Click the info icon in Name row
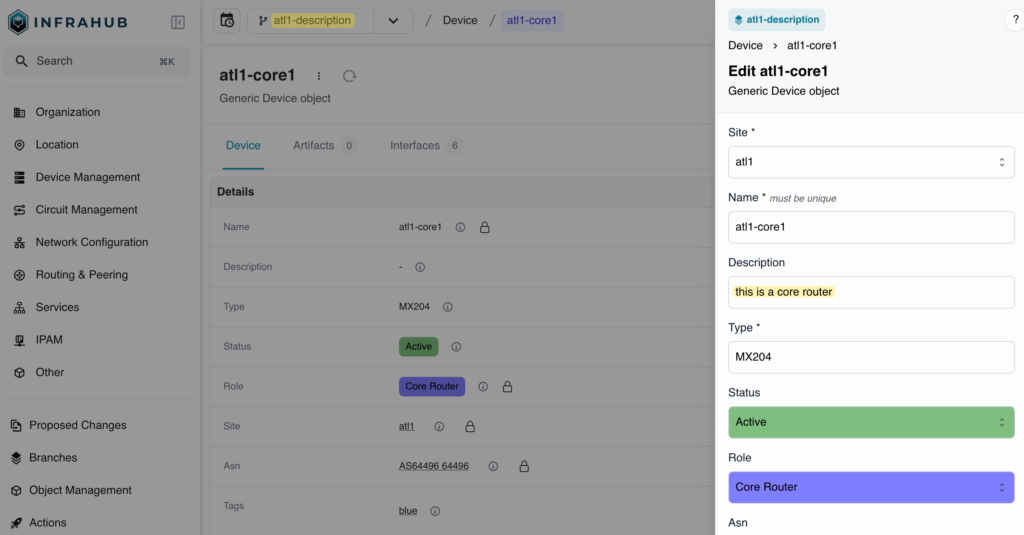The image size is (1024, 535). click(x=460, y=227)
